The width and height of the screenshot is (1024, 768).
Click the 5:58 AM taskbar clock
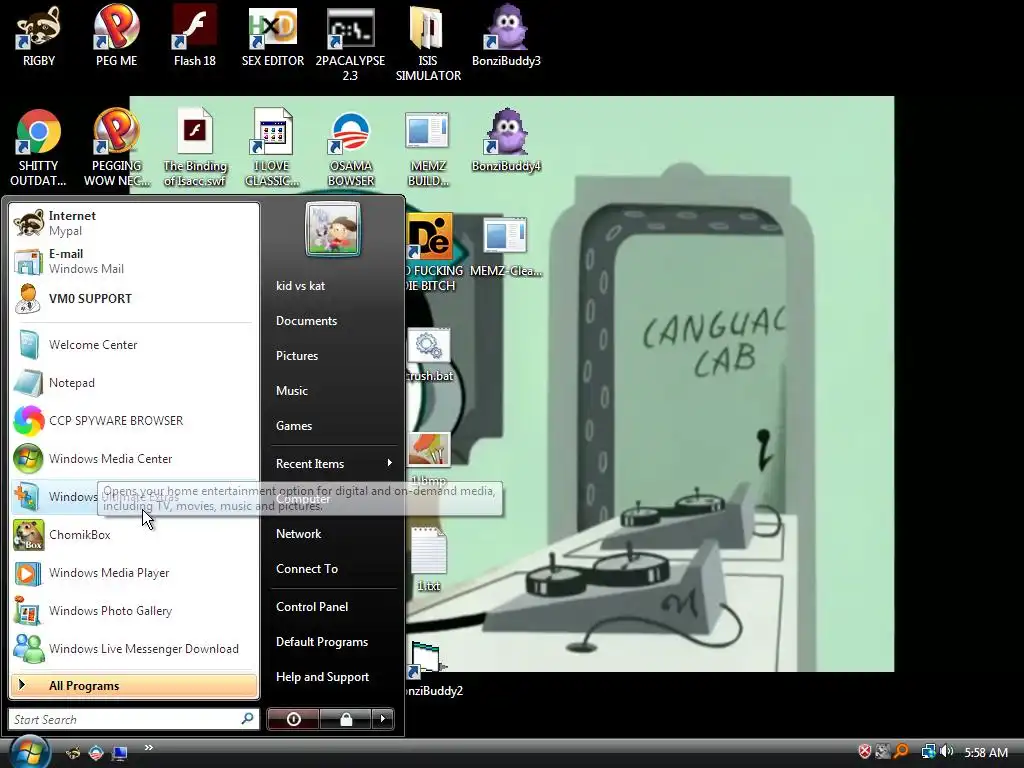(986, 752)
